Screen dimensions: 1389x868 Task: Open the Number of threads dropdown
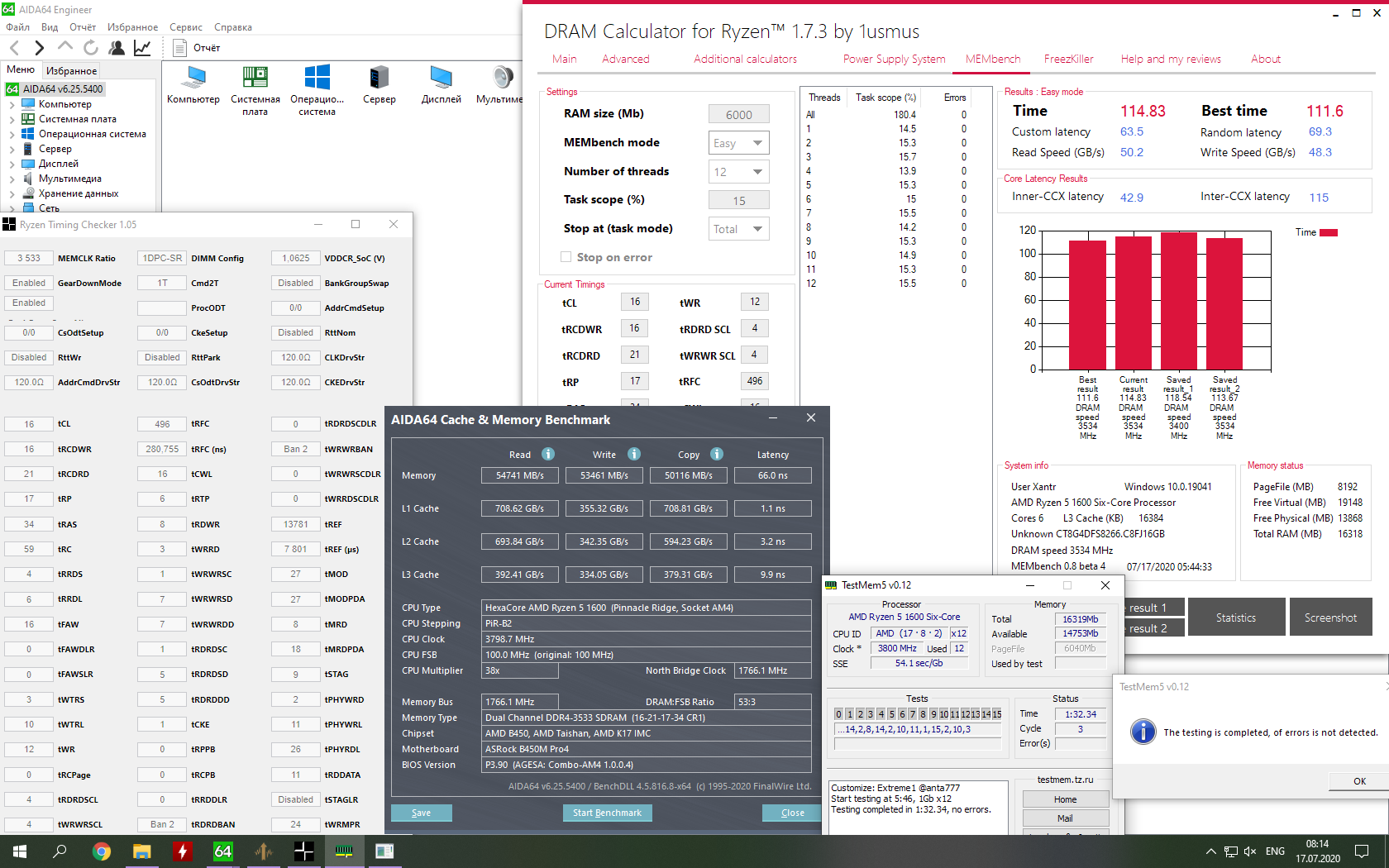(739, 172)
